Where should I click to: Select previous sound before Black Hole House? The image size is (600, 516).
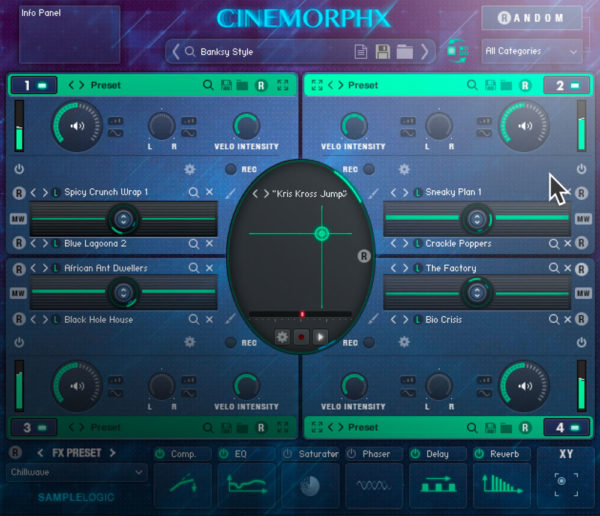point(33,319)
